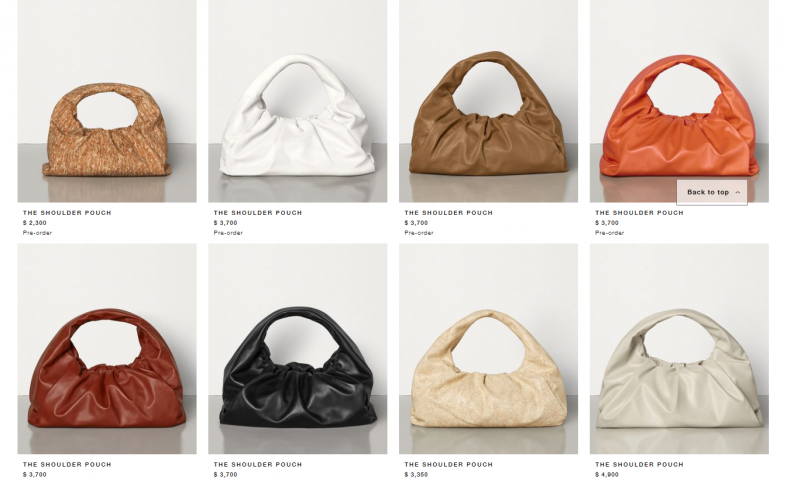Click the up chevron in Back to top
This screenshot has width=787, height=480.
(737, 192)
